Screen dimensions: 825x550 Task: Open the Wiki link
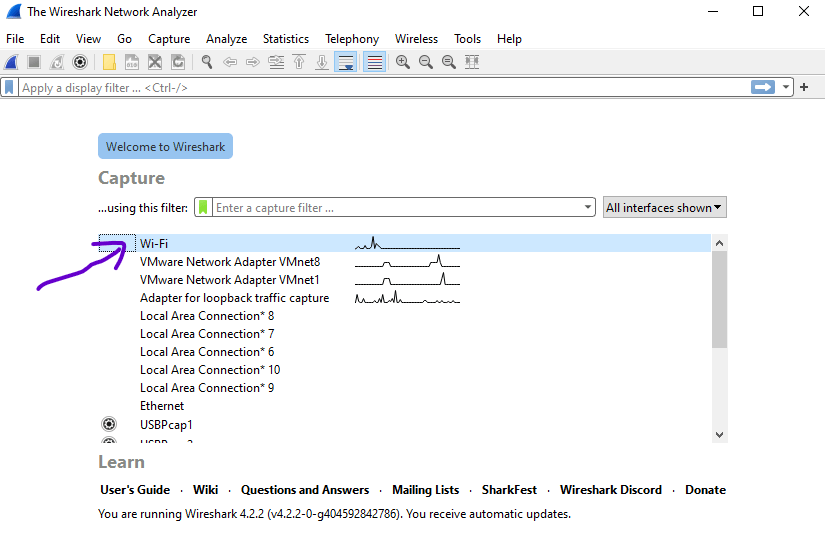click(205, 490)
